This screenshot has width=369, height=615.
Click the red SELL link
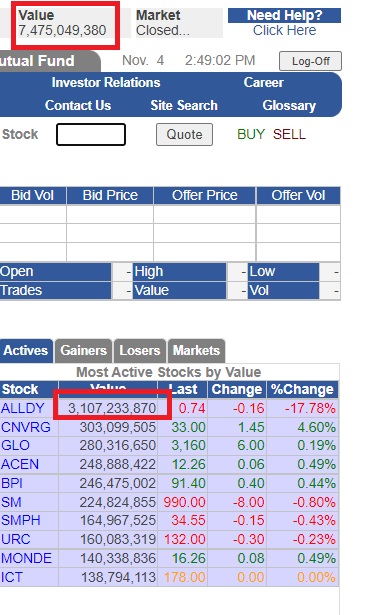point(289,135)
